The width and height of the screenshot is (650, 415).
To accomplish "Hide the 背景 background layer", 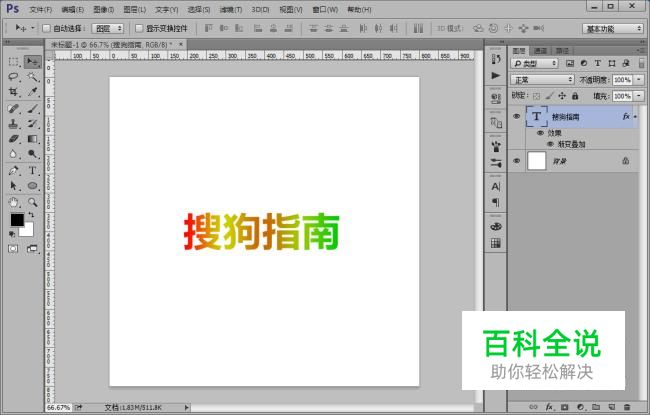I will (x=517, y=161).
